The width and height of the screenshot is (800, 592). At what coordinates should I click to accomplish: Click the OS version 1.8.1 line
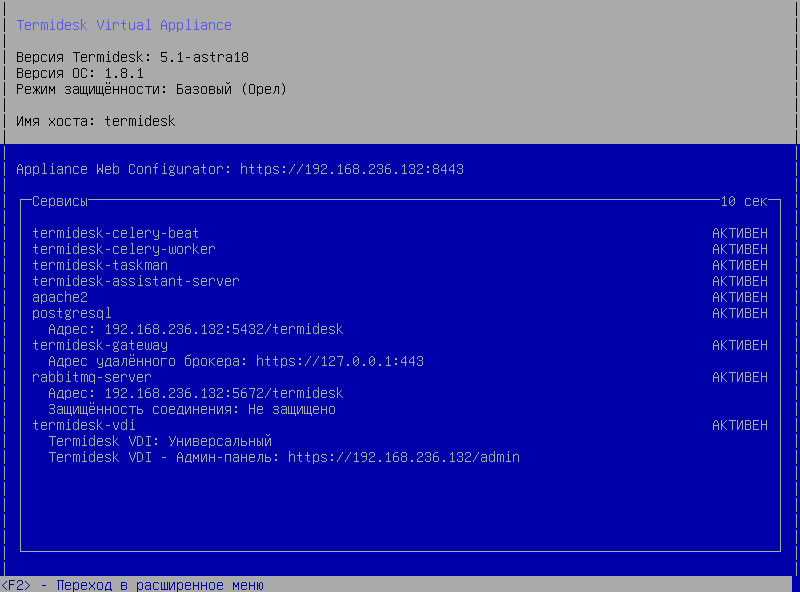80,73
